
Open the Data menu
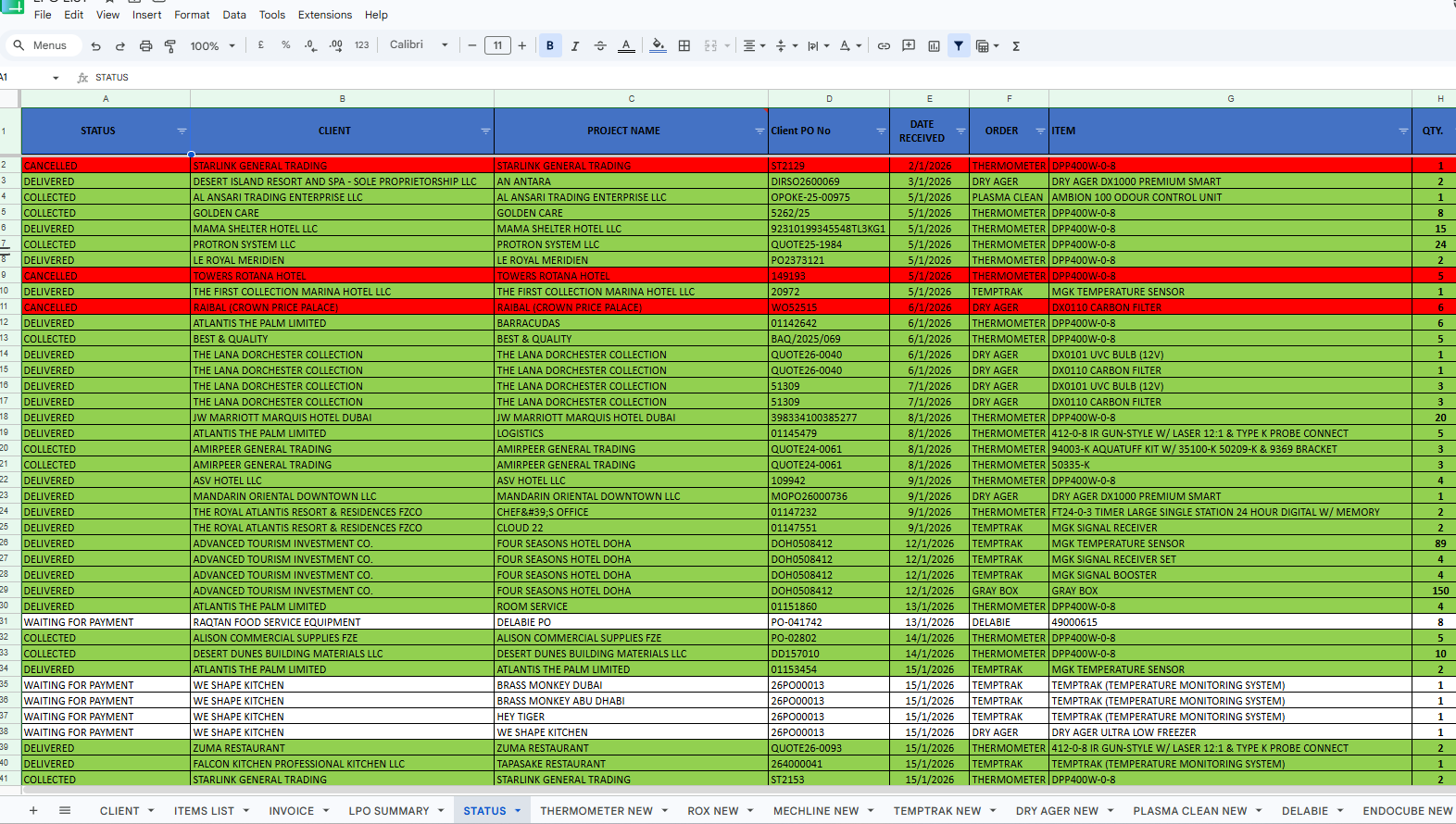click(234, 15)
